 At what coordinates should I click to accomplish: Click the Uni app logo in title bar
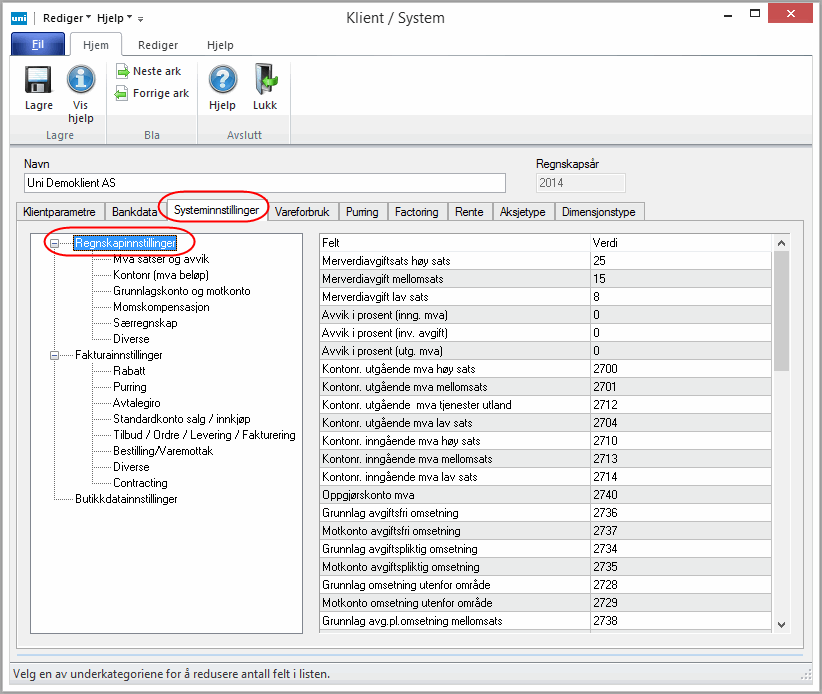point(18,18)
